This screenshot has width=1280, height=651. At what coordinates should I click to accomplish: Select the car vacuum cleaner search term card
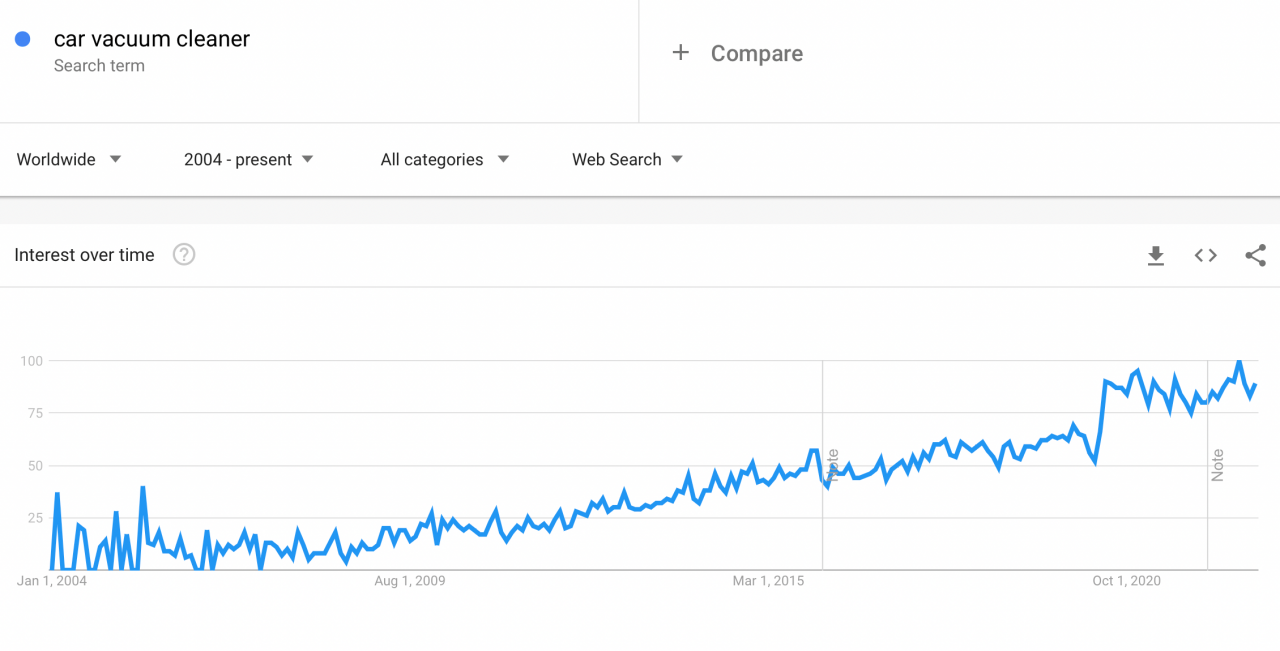(x=152, y=38)
